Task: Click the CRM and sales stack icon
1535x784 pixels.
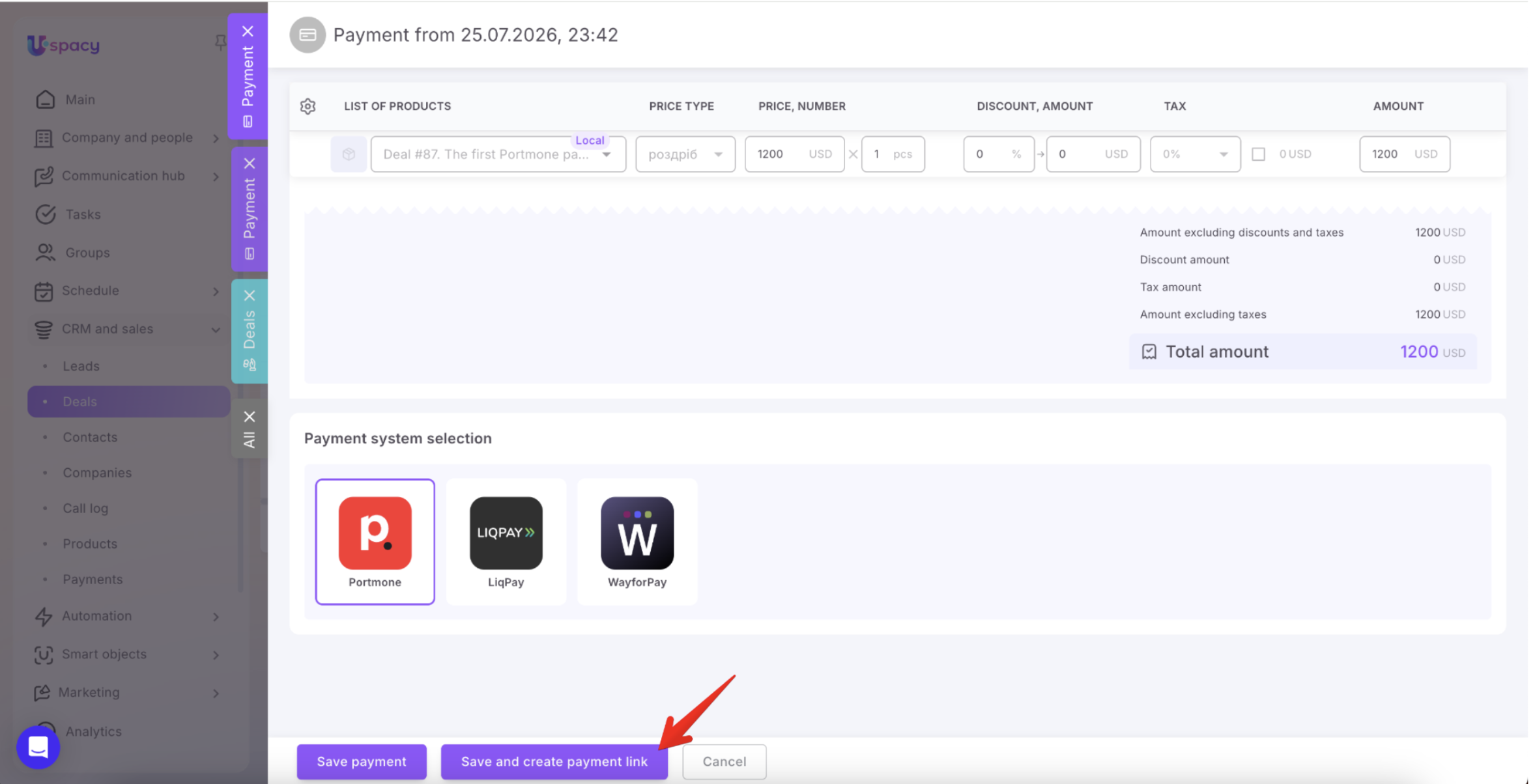Action: [x=44, y=329]
